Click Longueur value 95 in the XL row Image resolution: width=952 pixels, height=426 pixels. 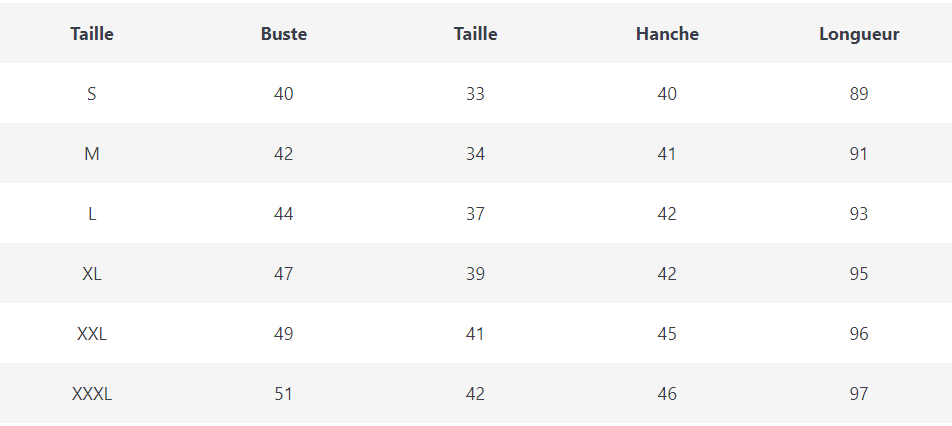tap(859, 274)
